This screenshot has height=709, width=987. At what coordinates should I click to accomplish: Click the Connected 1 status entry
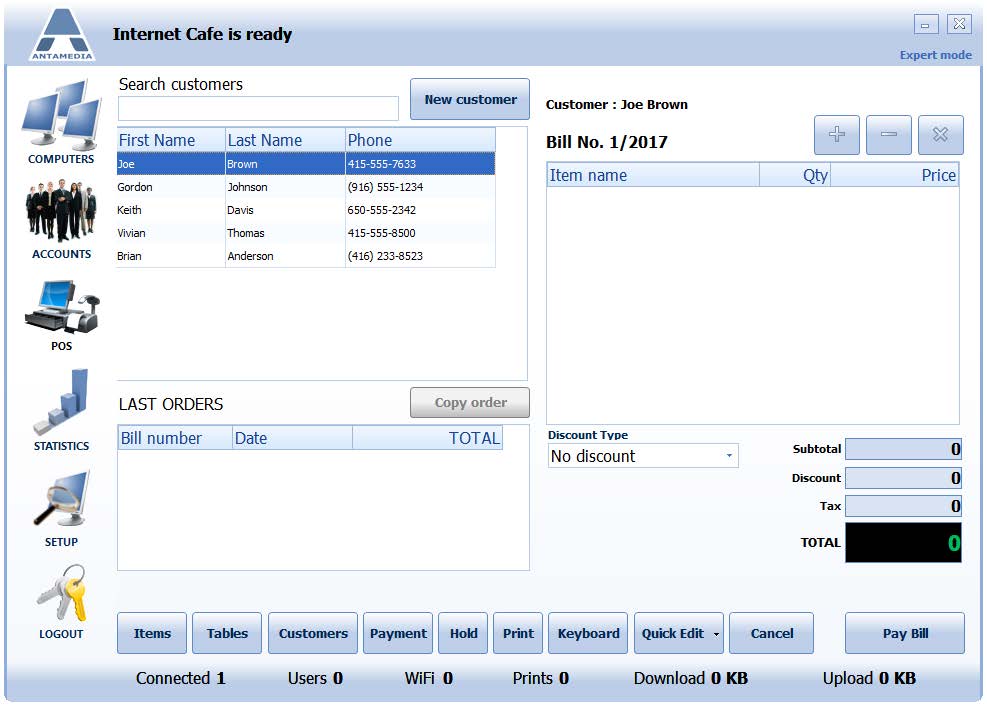[181, 679]
